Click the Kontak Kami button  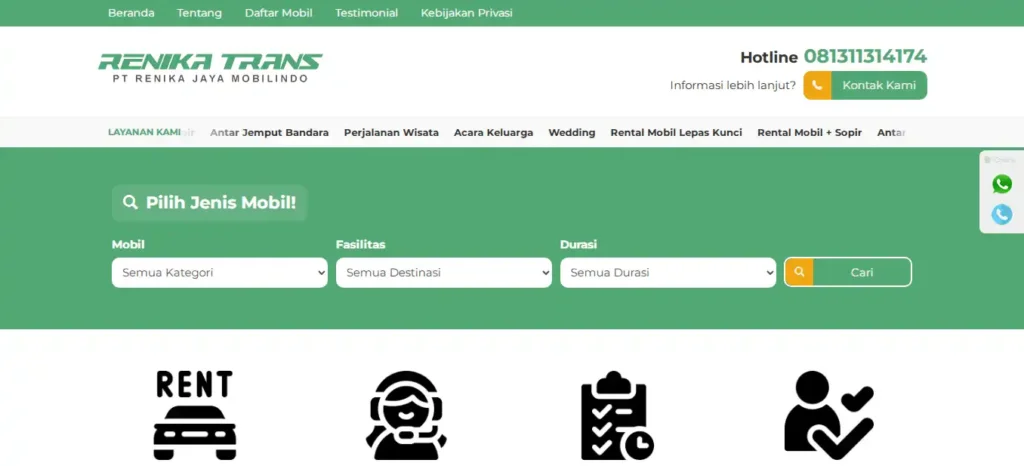pyautogui.click(x=865, y=85)
